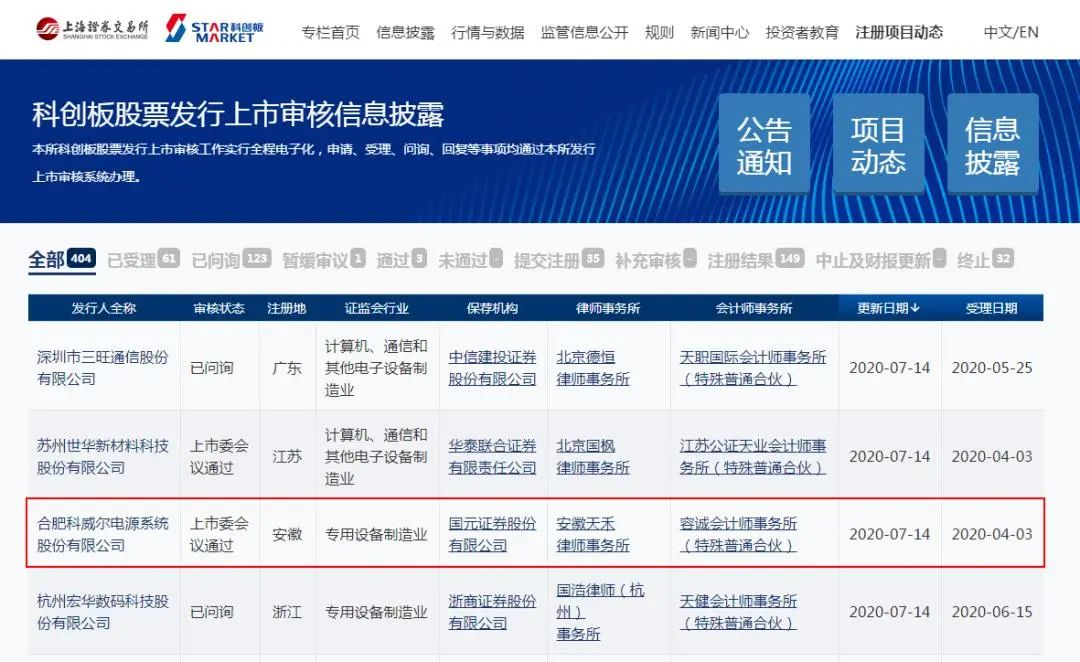This screenshot has height=662, width=1080.
Task: Open 新闻中心 navigation menu
Action: coord(720,32)
